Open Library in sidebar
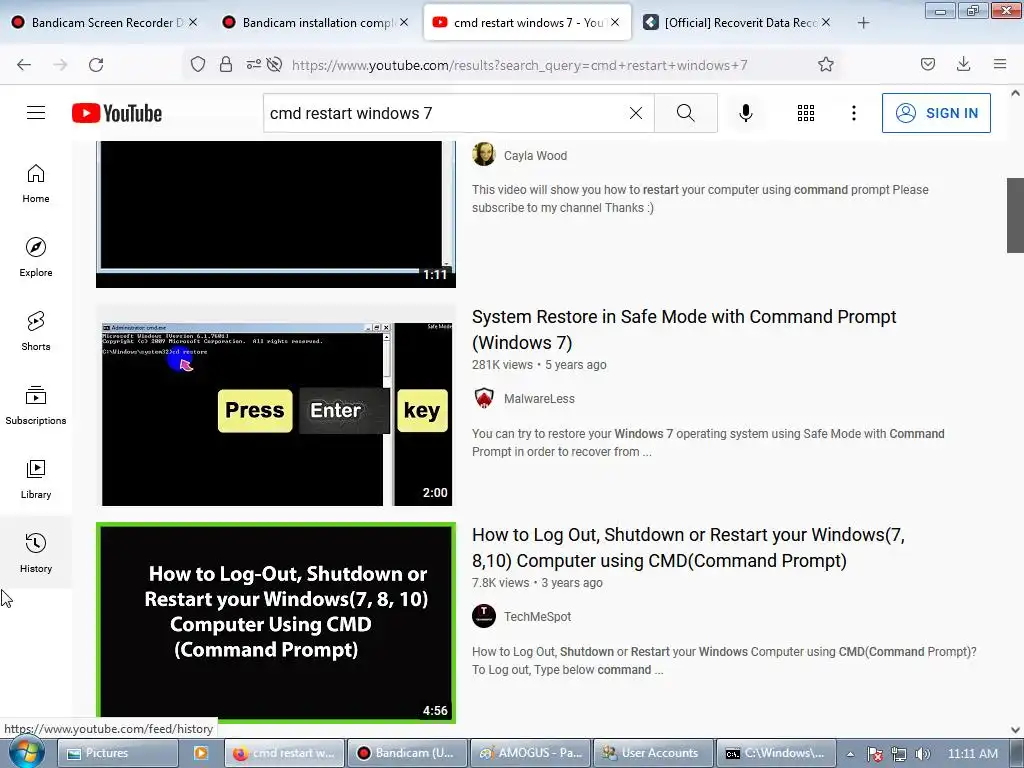1024x768 pixels. [36, 479]
